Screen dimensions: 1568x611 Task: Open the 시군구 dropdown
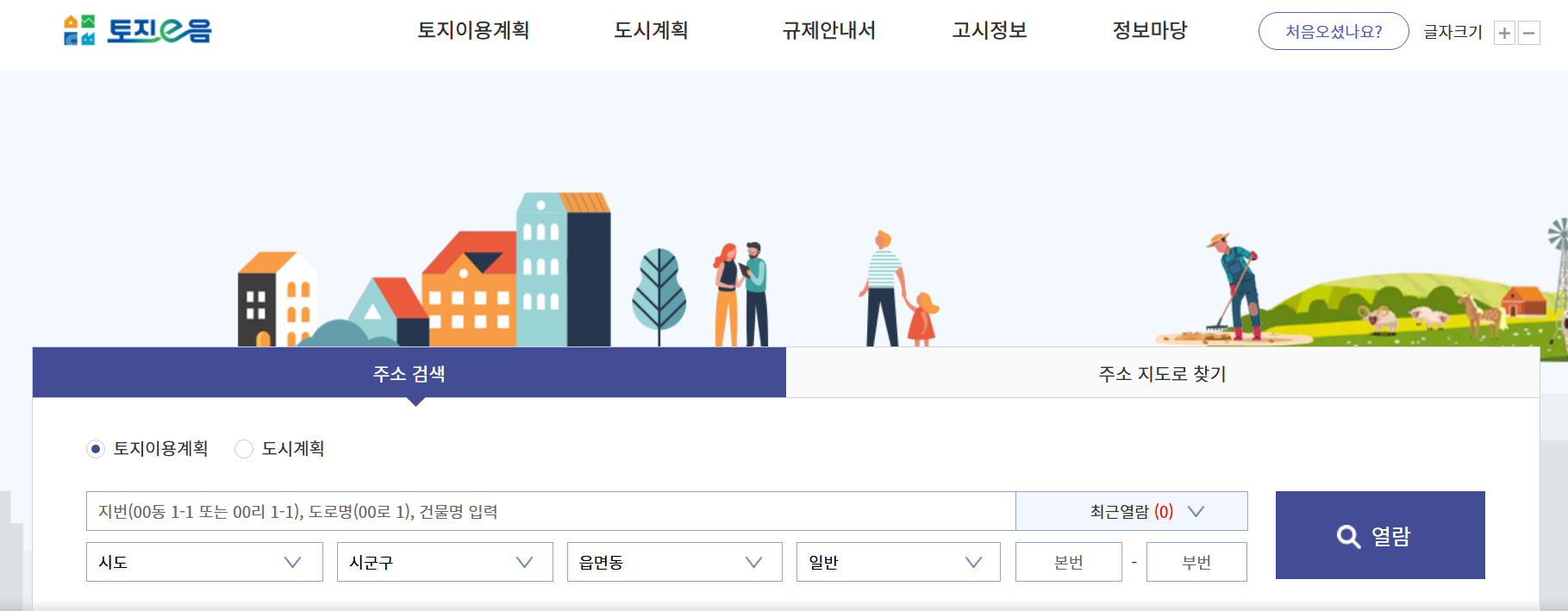click(444, 563)
